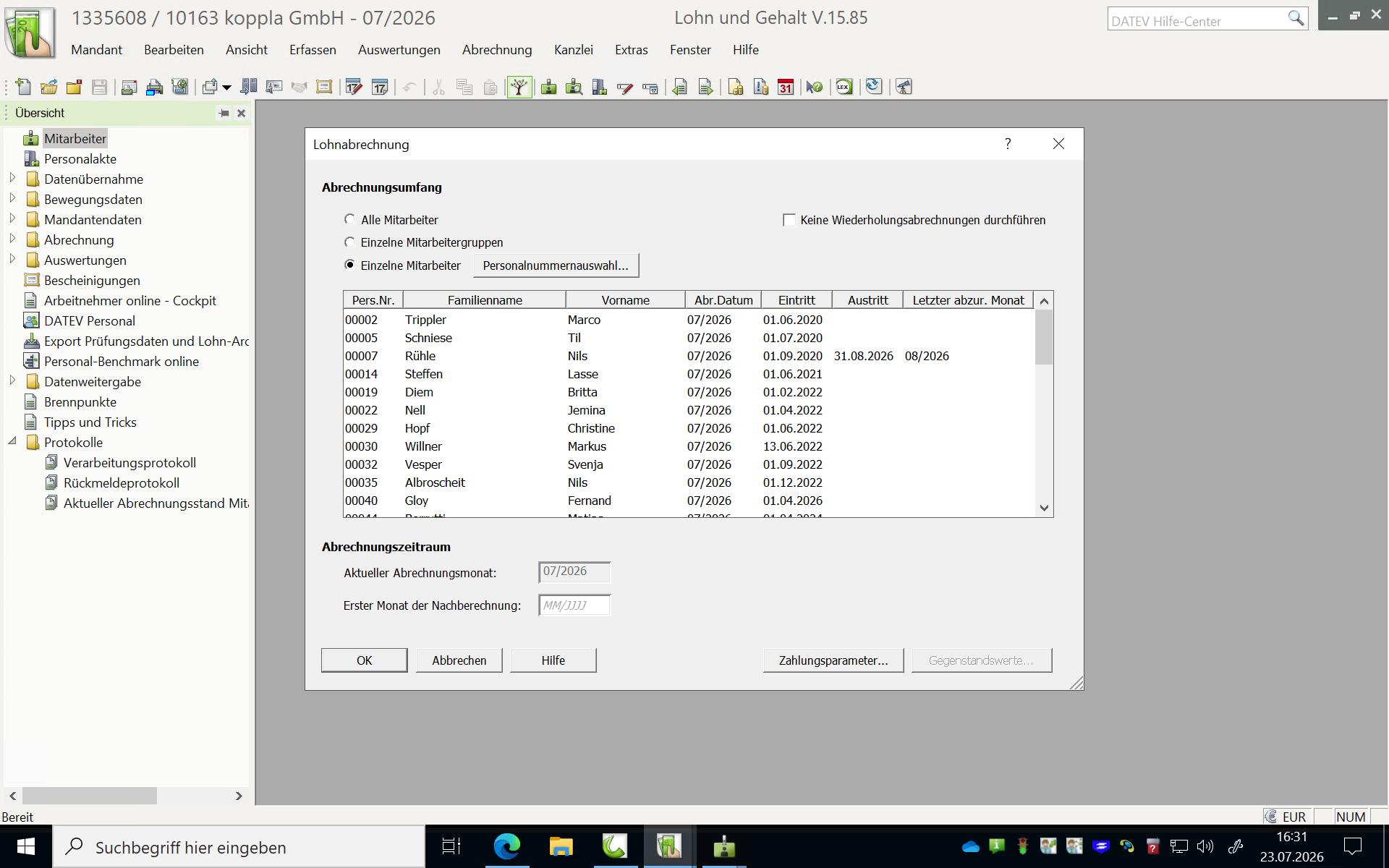This screenshot has height=868, width=1389.
Task: Click the green left arrow page icon
Action: coord(679,88)
